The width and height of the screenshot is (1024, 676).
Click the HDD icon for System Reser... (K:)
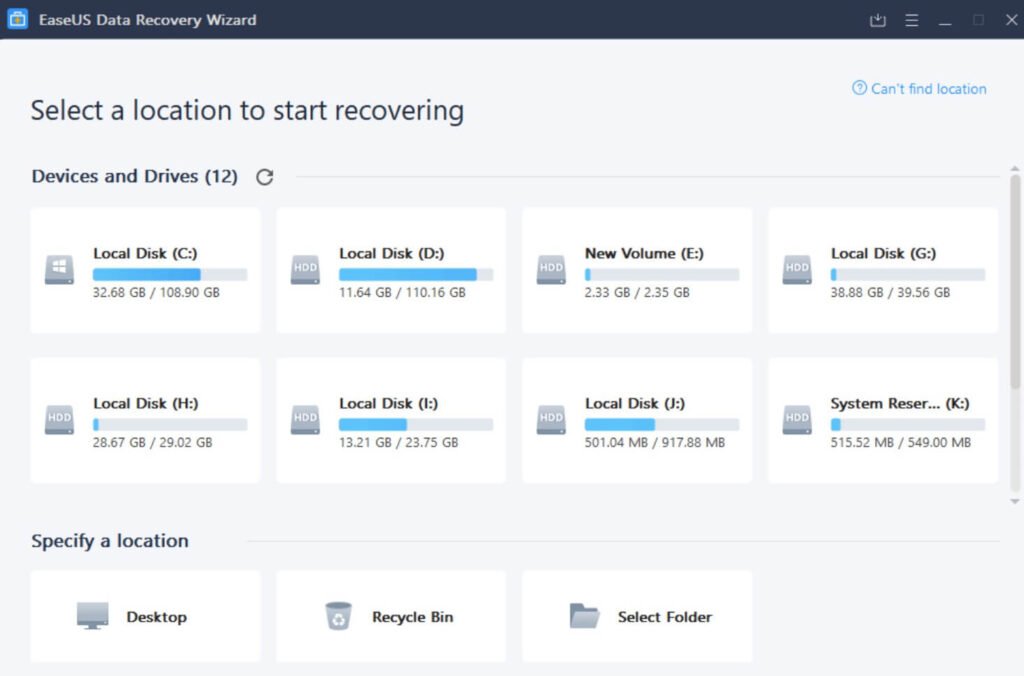797,420
